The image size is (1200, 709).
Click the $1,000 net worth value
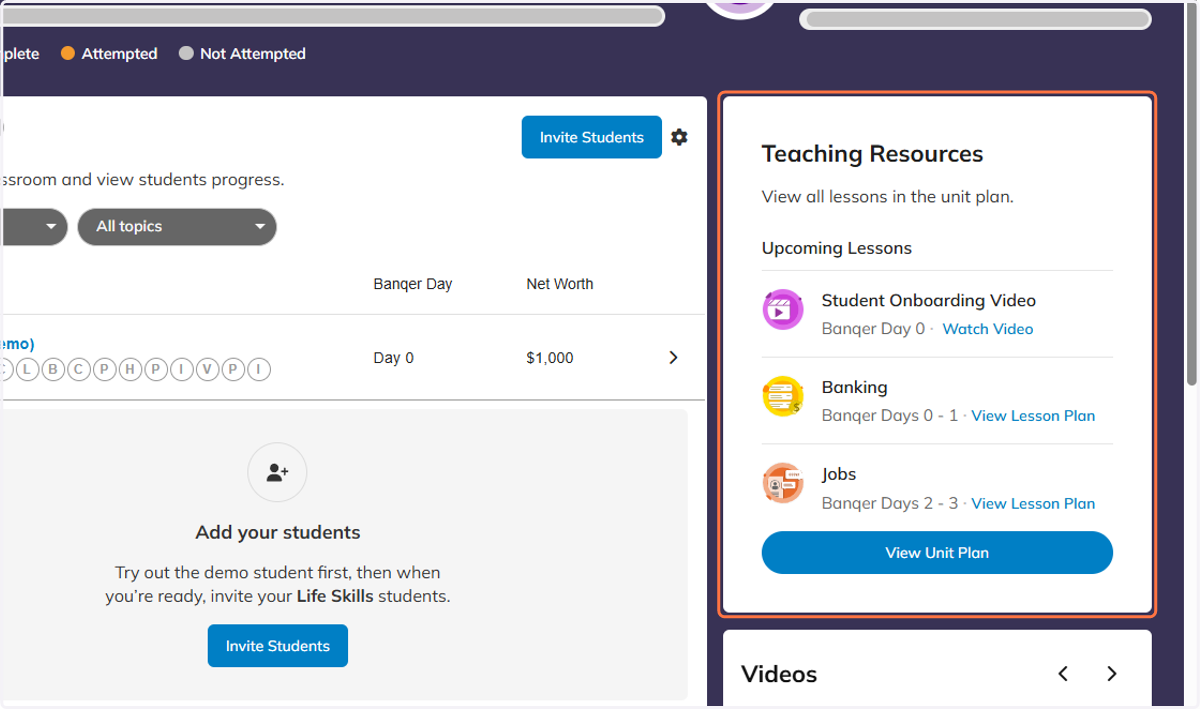(550, 358)
